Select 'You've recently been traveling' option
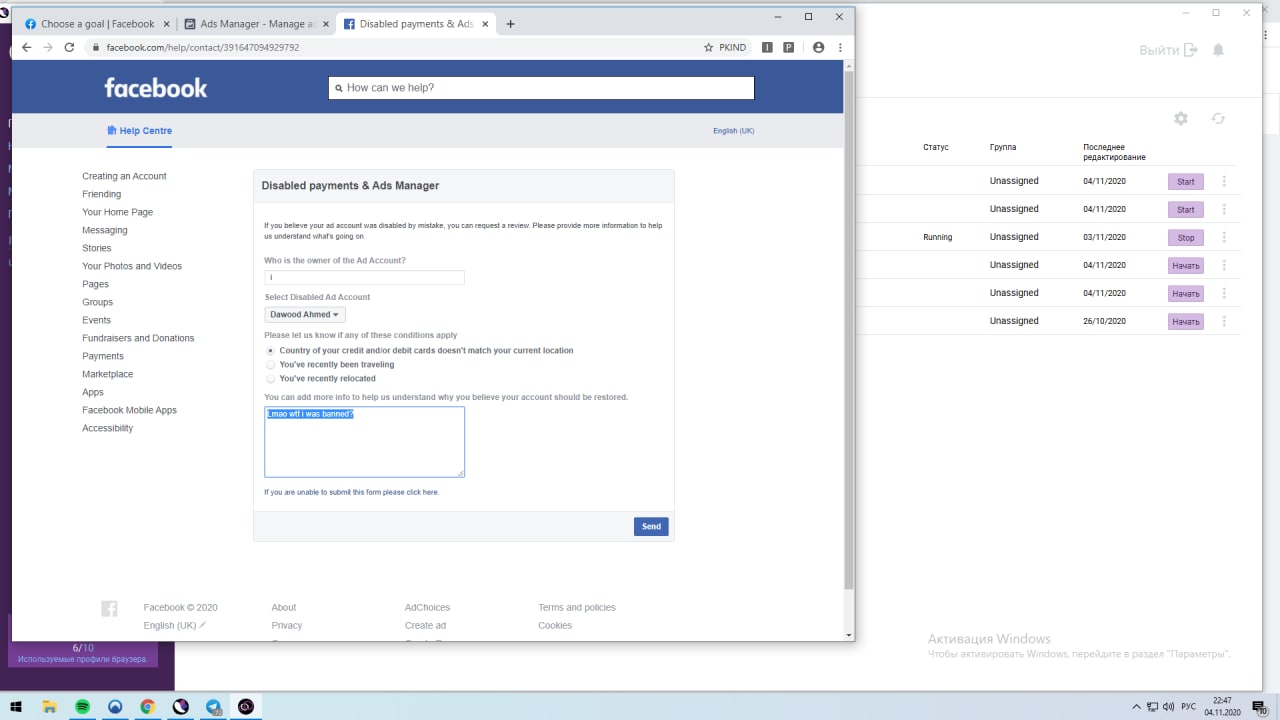This screenshot has height=720, width=1280. pos(270,365)
